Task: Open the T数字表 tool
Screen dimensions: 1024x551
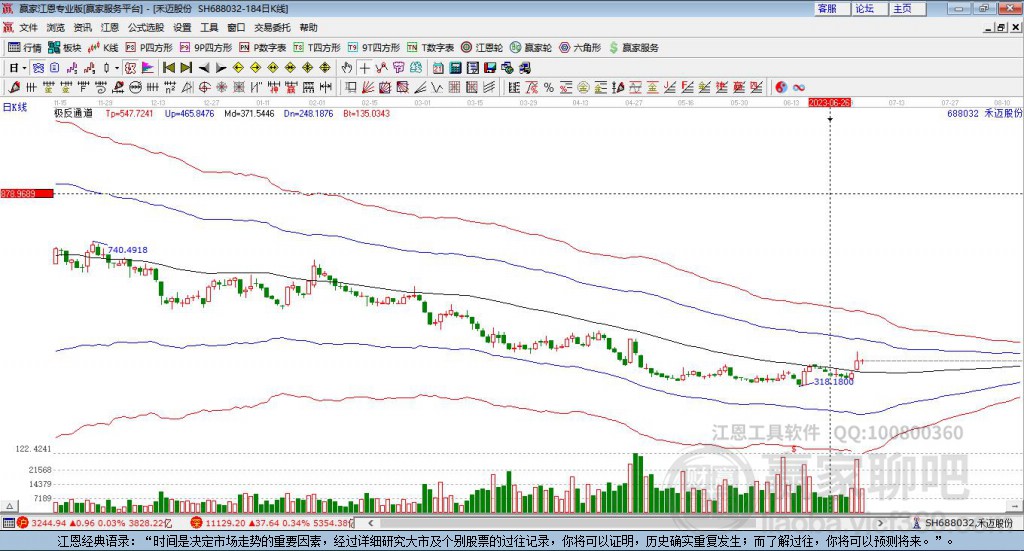Action: 430,48
